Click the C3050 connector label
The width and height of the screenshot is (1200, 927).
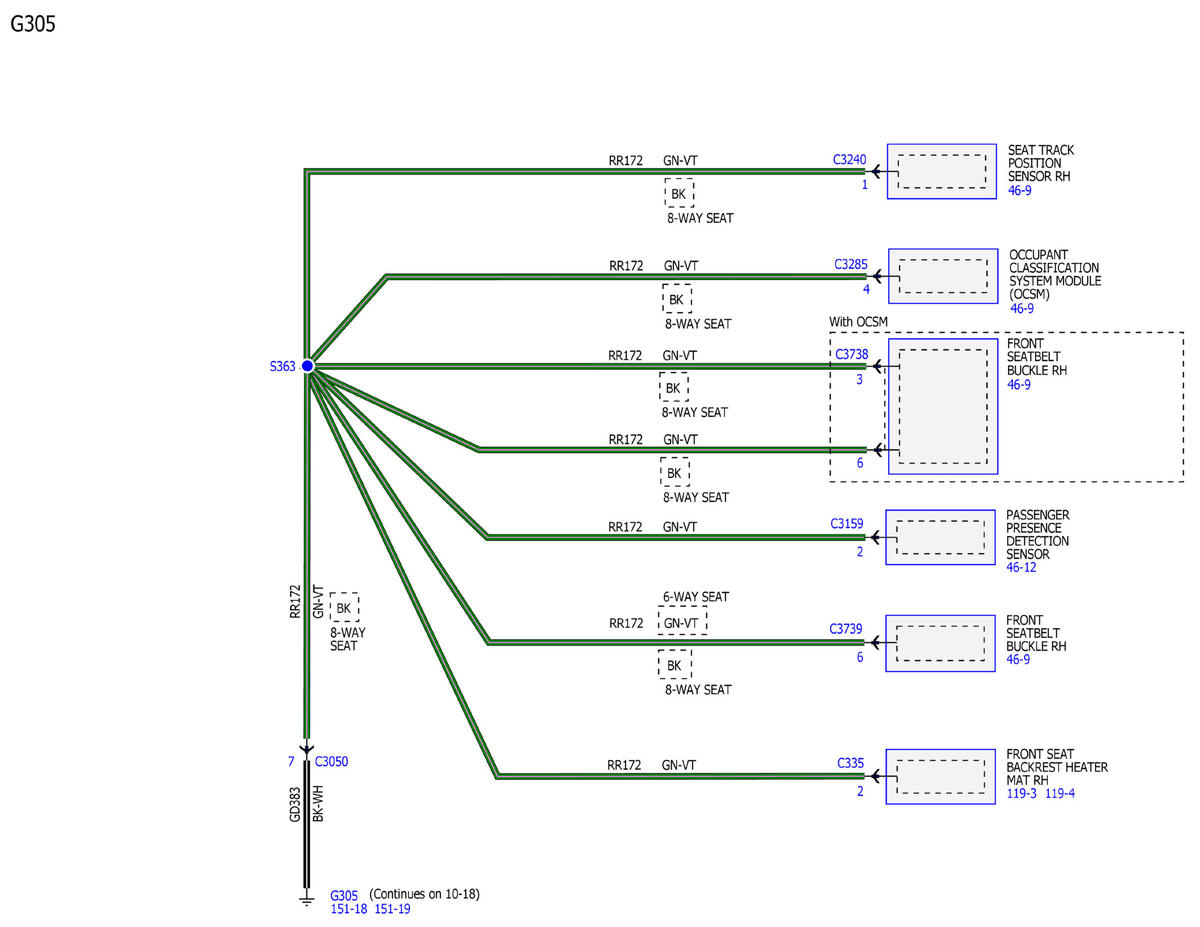(331, 762)
